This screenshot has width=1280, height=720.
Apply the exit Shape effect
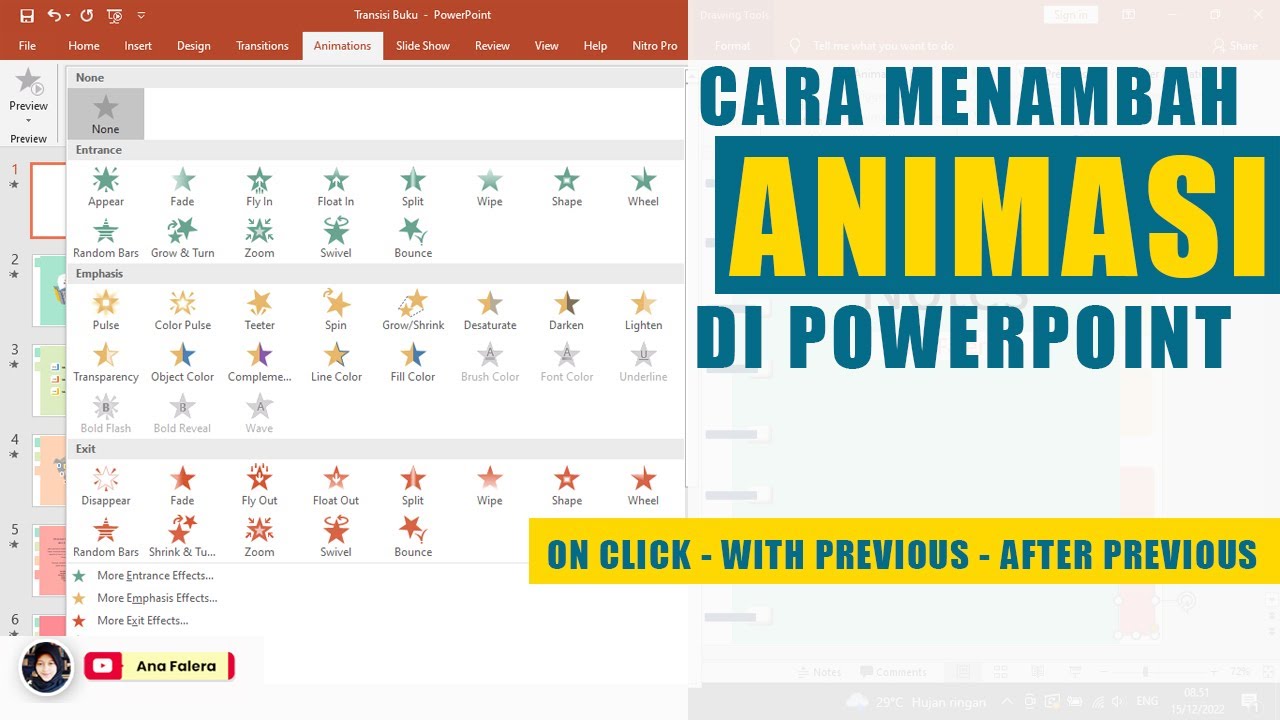pyautogui.click(x=566, y=487)
